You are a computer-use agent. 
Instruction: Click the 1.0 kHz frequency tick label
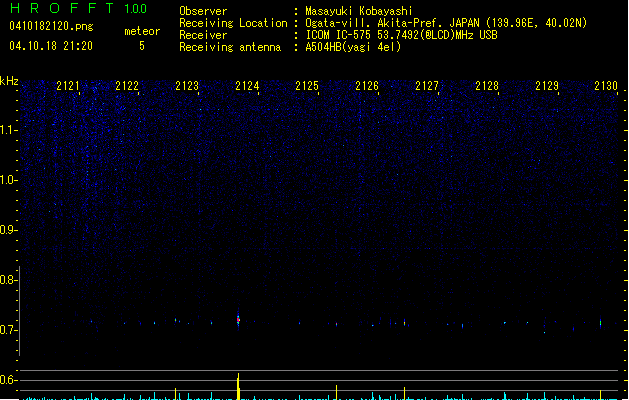8,180
